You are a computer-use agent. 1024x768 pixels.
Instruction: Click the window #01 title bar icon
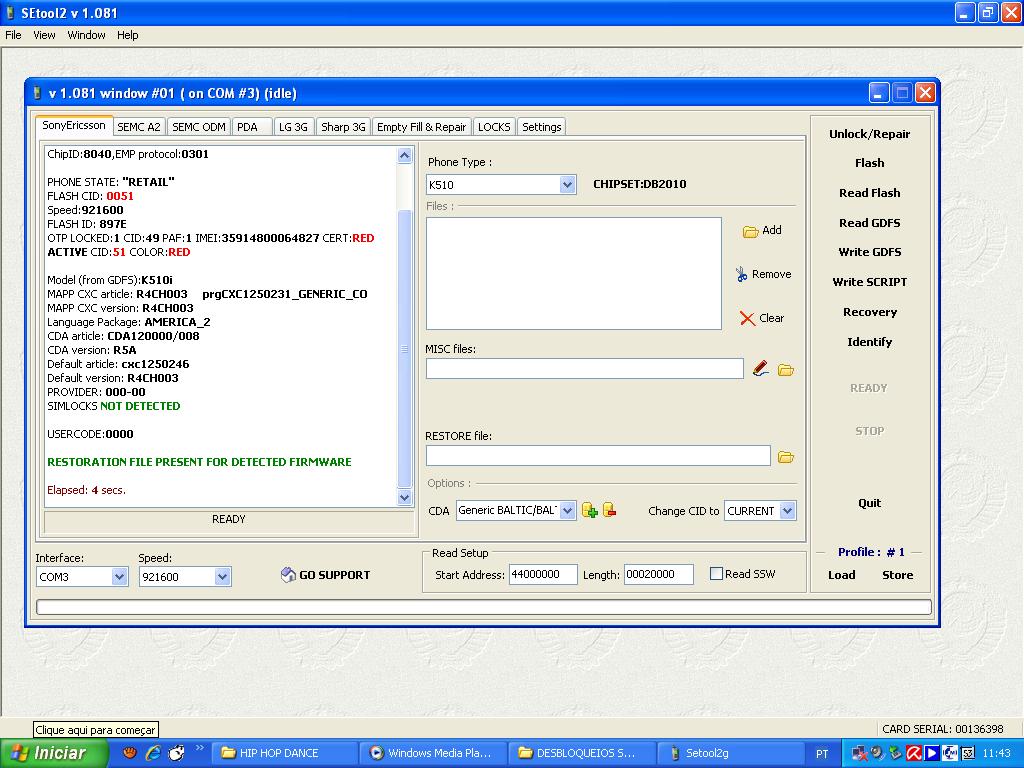click(x=37, y=93)
